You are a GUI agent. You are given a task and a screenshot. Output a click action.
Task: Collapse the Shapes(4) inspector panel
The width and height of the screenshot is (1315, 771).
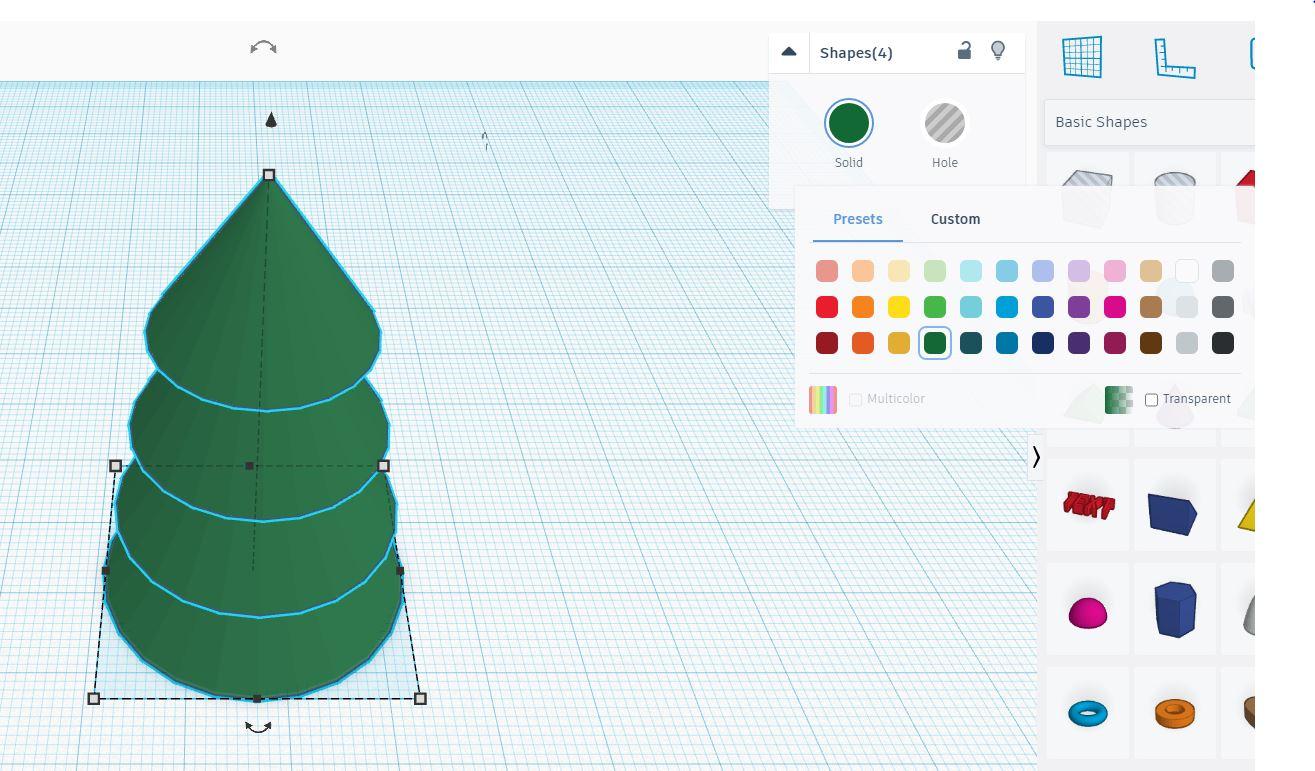pyautogui.click(x=788, y=52)
